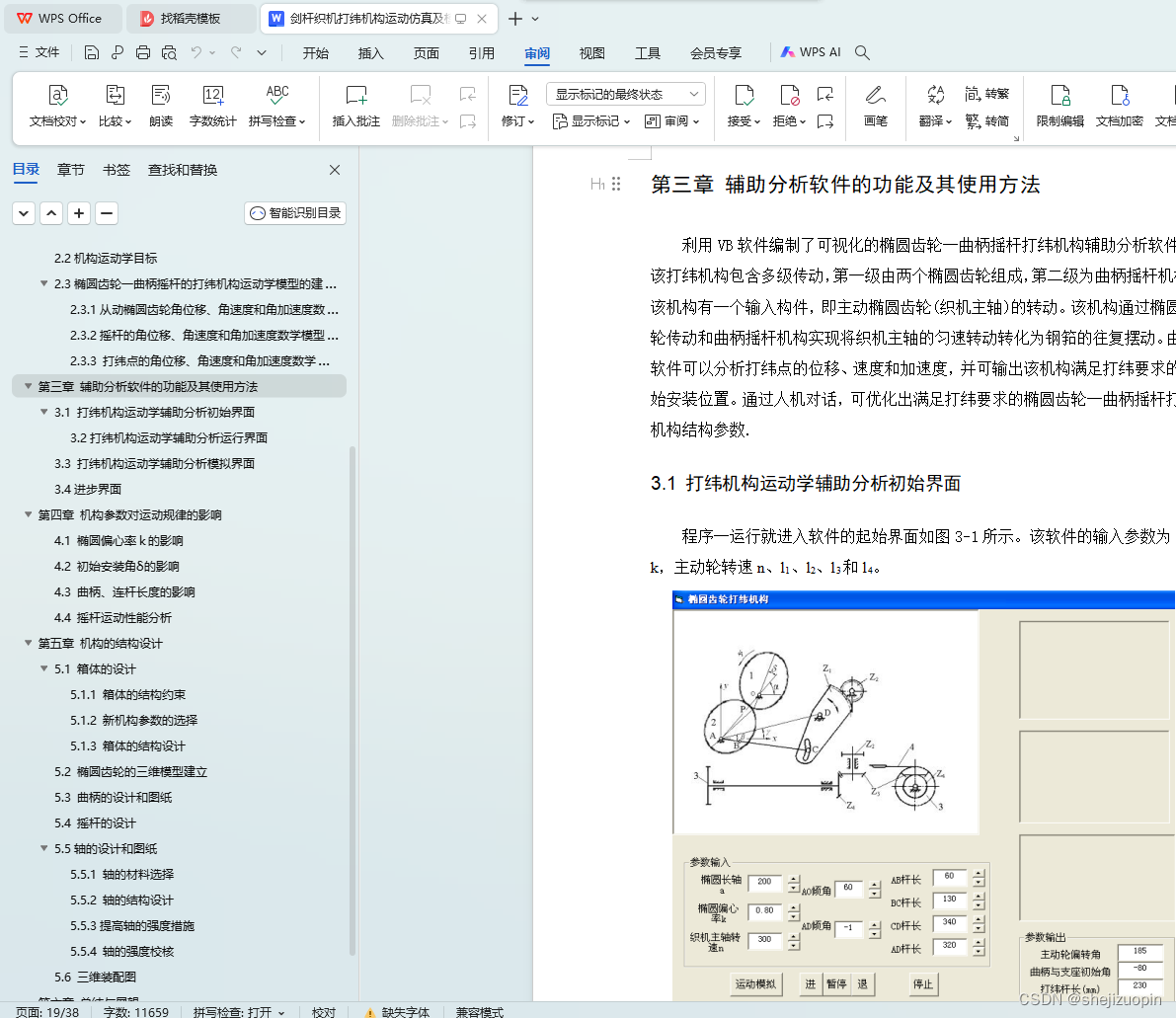Open 显示标记的最终状态 dropdown
The height and width of the screenshot is (1018, 1176).
click(x=626, y=94)
